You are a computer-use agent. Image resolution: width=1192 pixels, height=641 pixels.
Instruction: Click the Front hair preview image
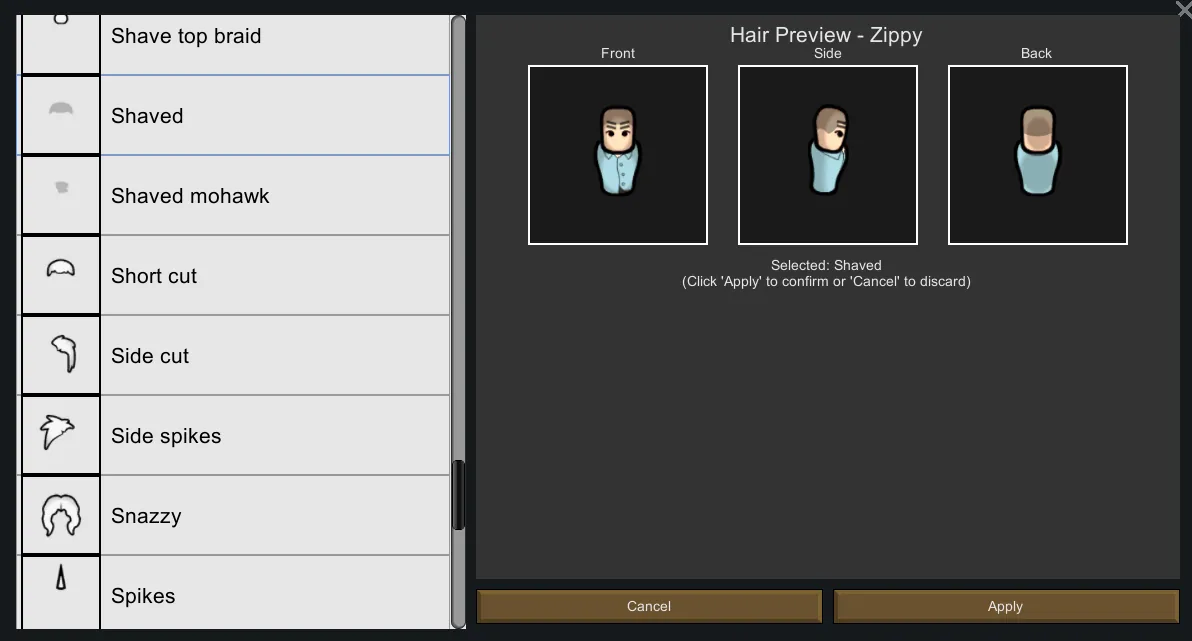coord(618,155)
